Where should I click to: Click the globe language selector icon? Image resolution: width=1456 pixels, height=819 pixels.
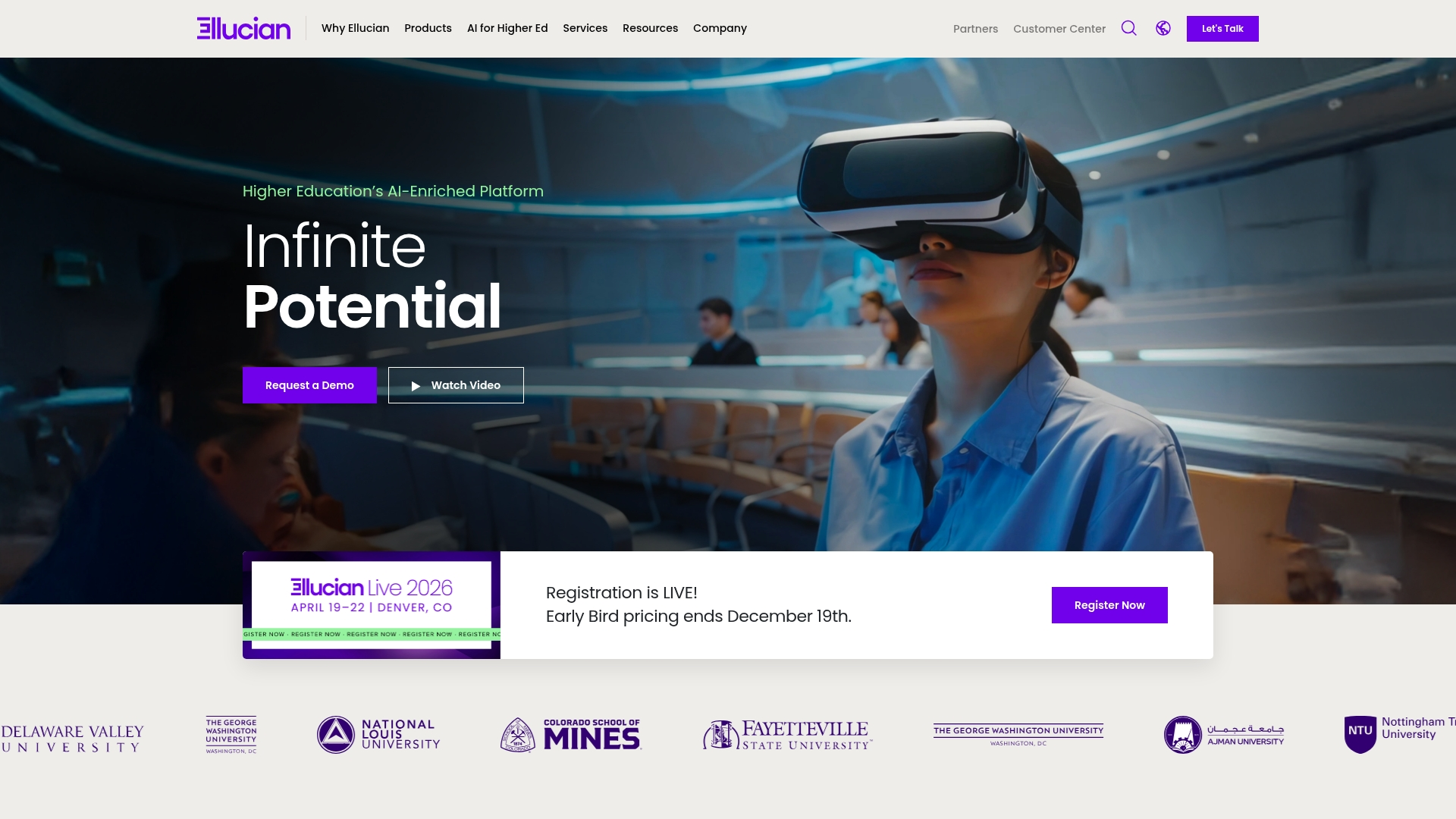[x=1163, y=28]
